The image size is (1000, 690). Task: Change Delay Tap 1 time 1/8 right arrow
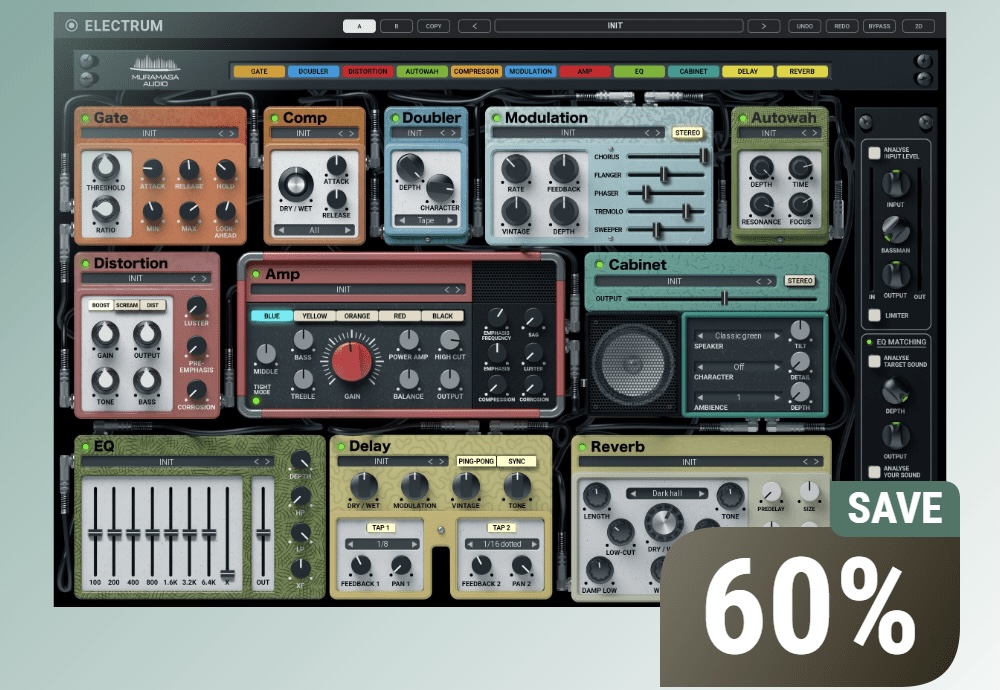pos(415,544)
